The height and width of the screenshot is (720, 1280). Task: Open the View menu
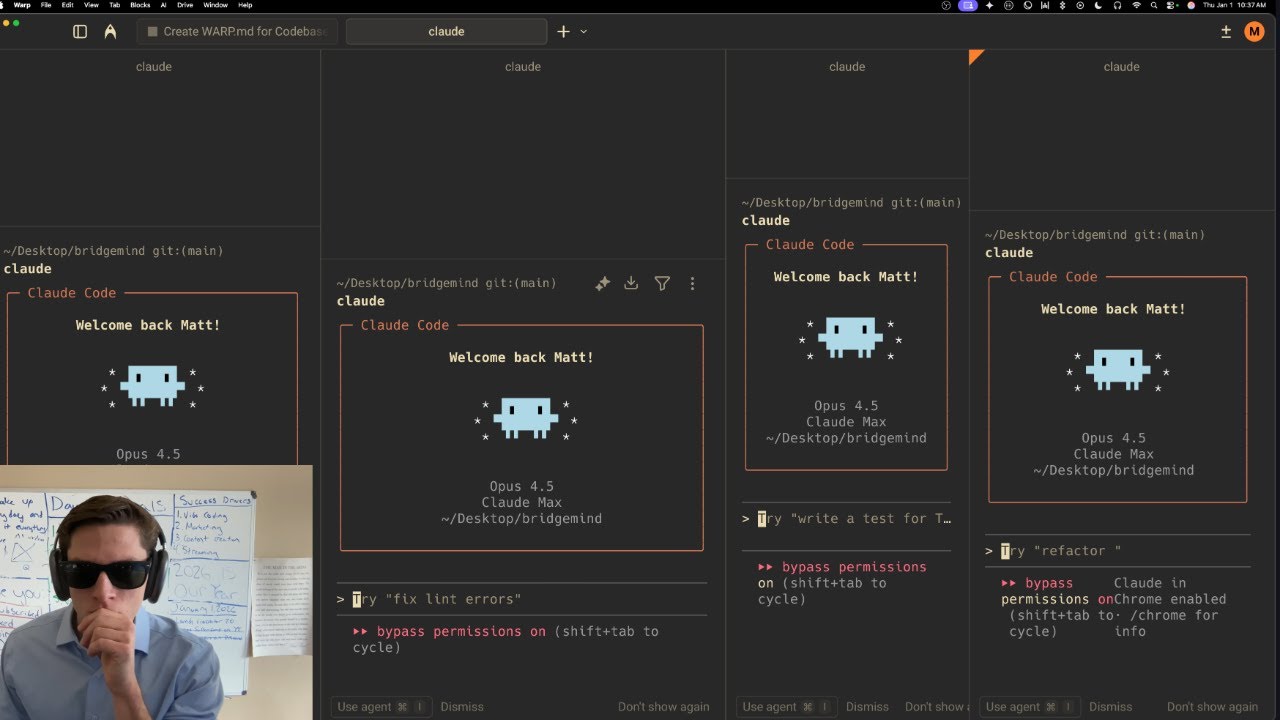[91, 5]
